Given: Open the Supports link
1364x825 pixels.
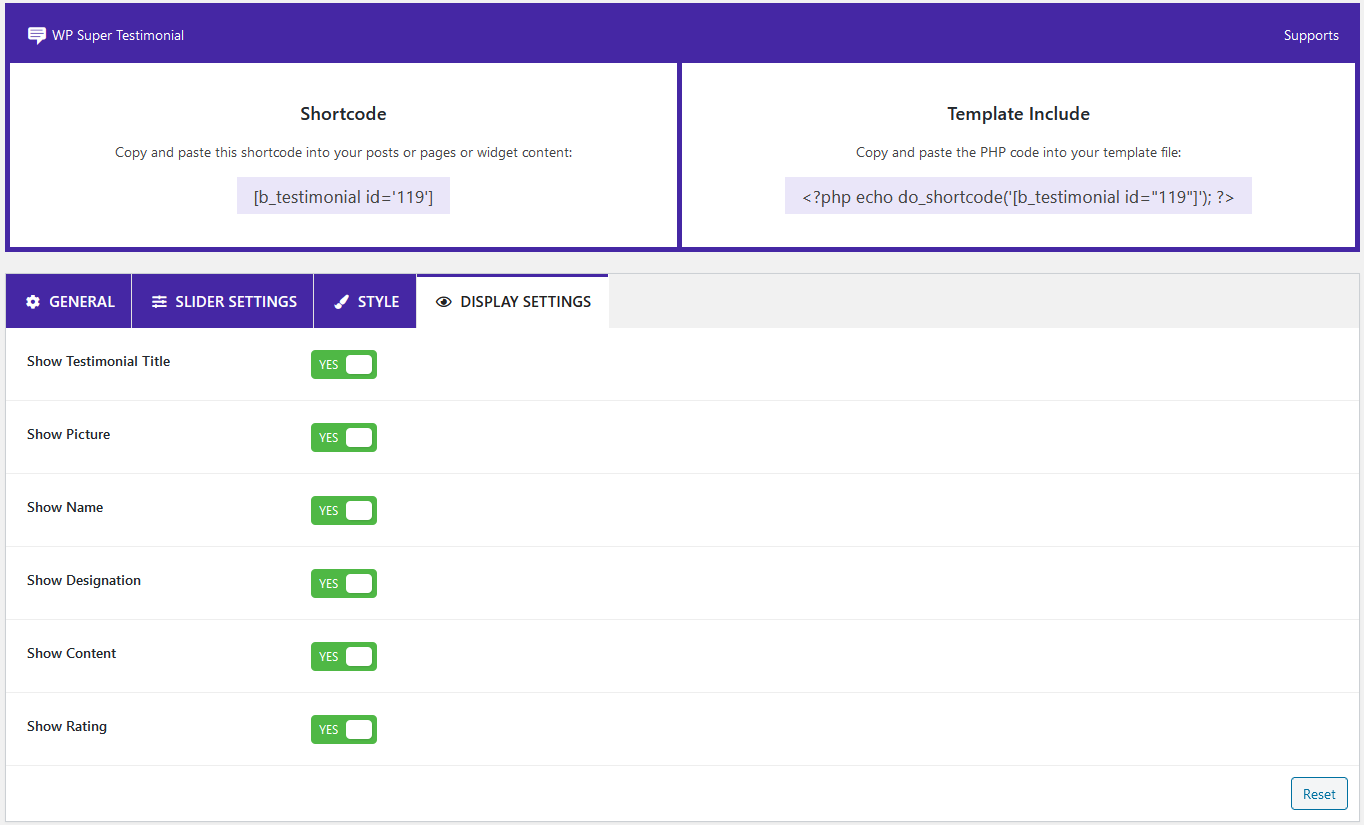Looking at the screenshot, I should click(1311, 35).
